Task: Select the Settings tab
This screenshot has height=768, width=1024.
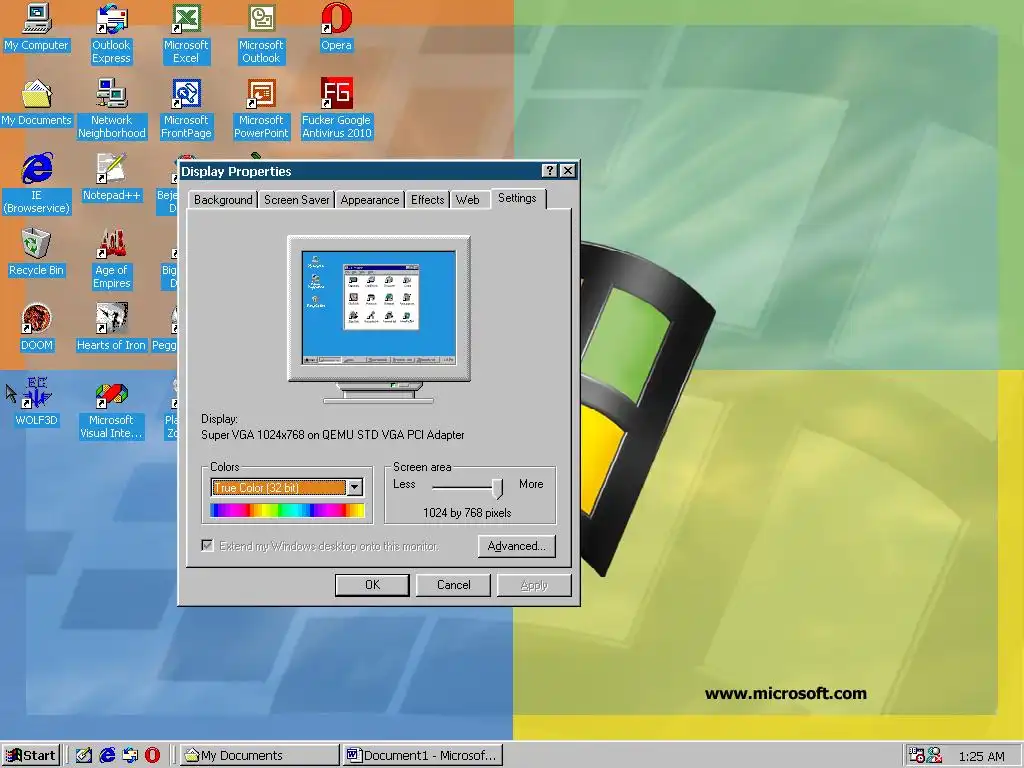Action: pyautogui.click(x=517, y=198)
